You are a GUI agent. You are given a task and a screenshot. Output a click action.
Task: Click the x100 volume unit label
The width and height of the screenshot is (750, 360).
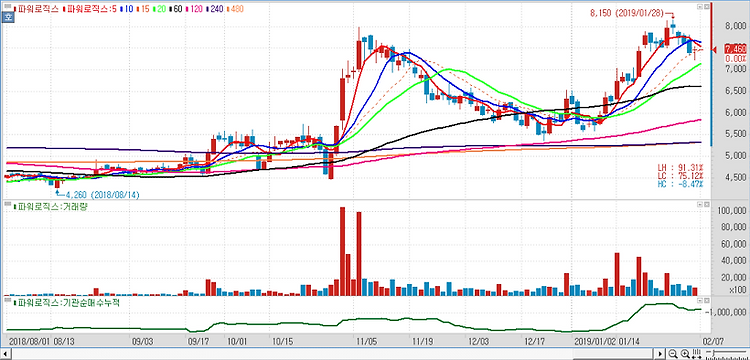click(x=737, y=290)
